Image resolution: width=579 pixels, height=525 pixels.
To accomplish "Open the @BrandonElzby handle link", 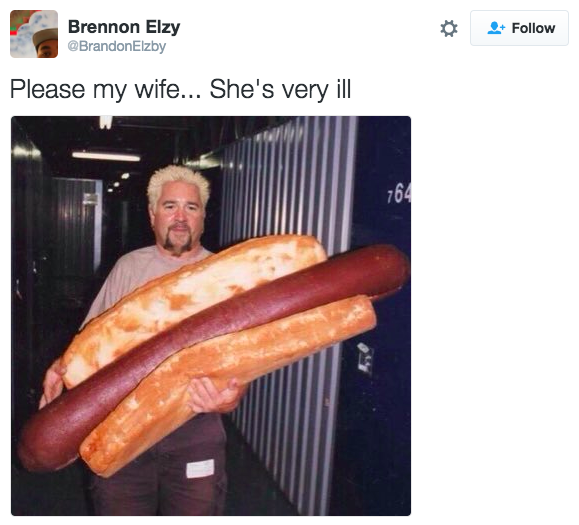I will click(117, 46).
